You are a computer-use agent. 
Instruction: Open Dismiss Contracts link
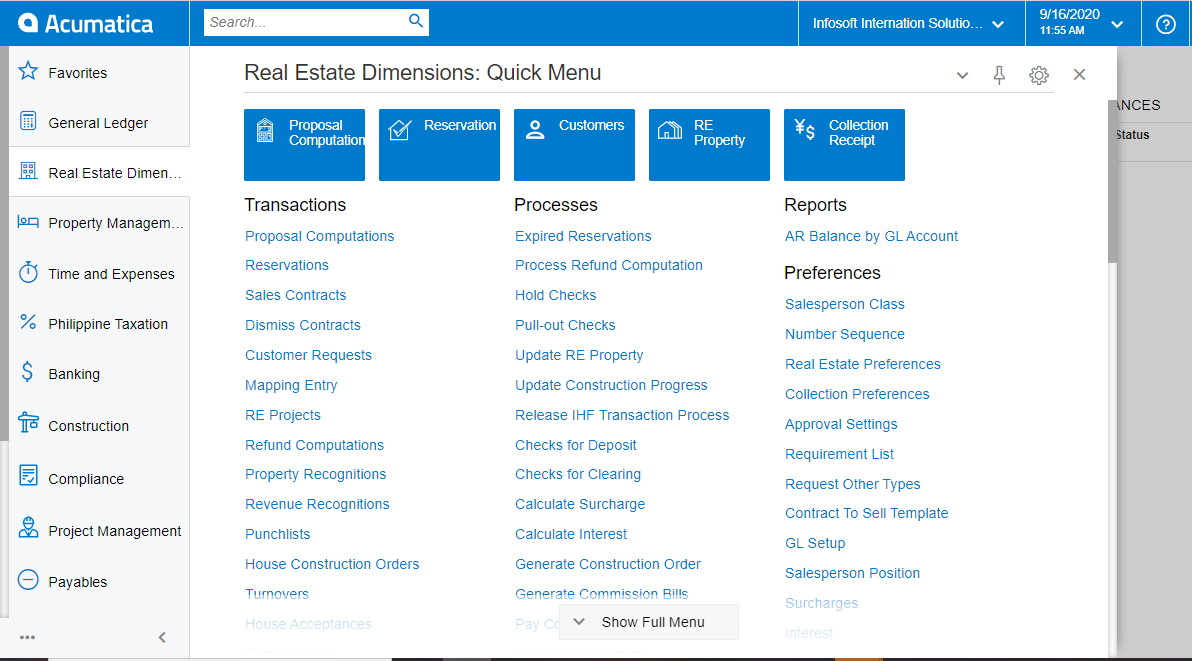(x=303, y=325)
